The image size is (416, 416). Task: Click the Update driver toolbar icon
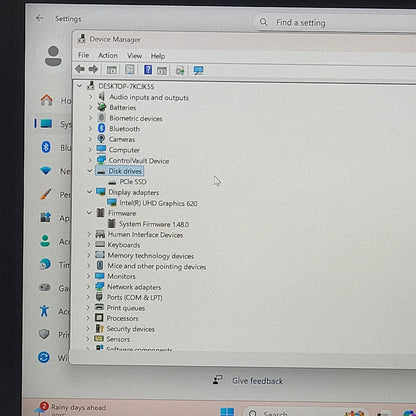(180, 70)
